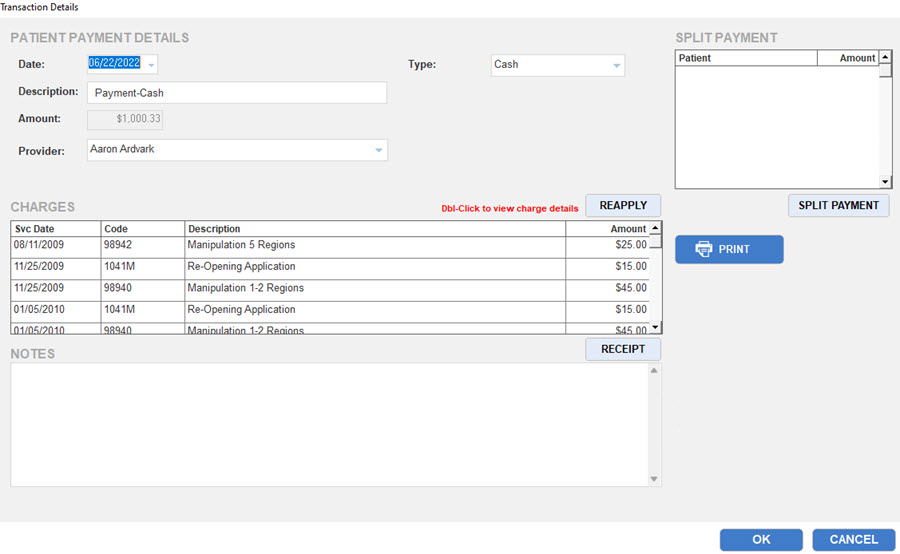Viewport: 900px width, 554px height.
Task: Sort charges by Svc Date column header
Action: (56, 229)
